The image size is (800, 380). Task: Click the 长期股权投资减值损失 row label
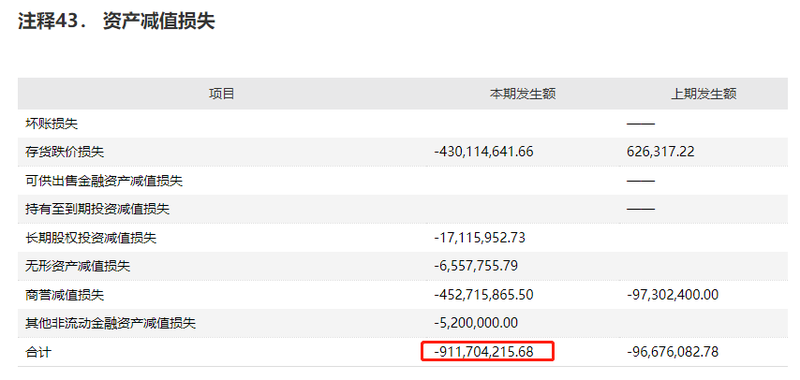pos(91,237)
